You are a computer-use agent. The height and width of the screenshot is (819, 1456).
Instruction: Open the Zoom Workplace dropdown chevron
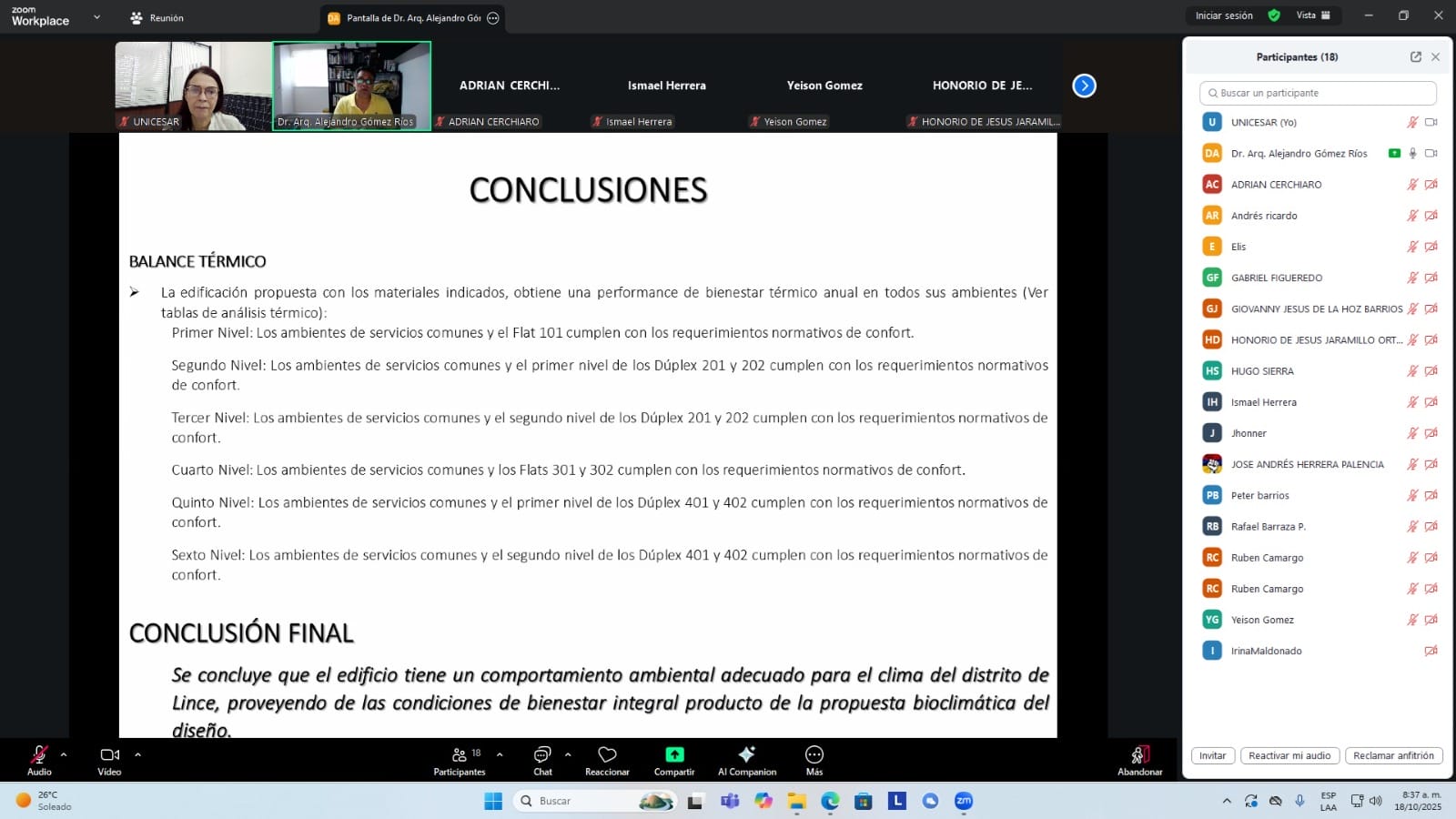[96, 16]
